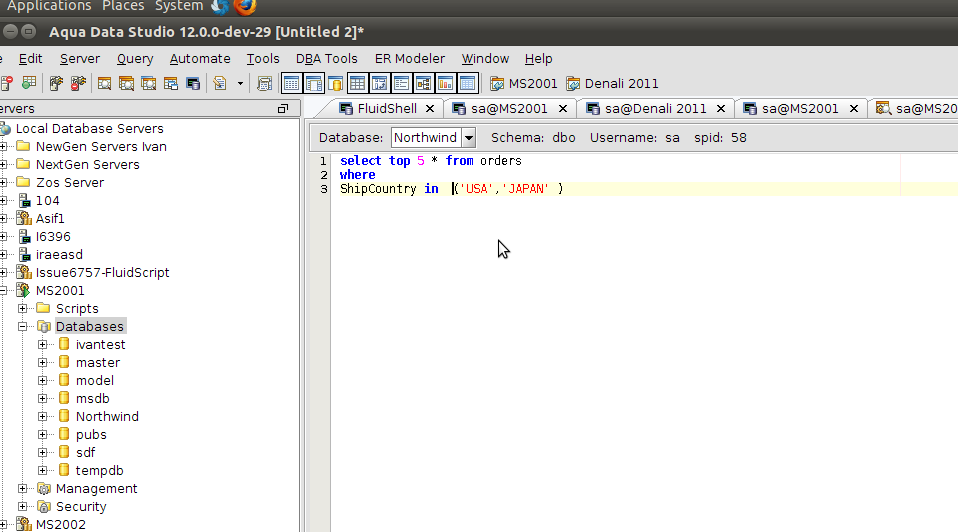Expand the ivantest database node
Screen dimensions: 958x532
tap(43, 344)
